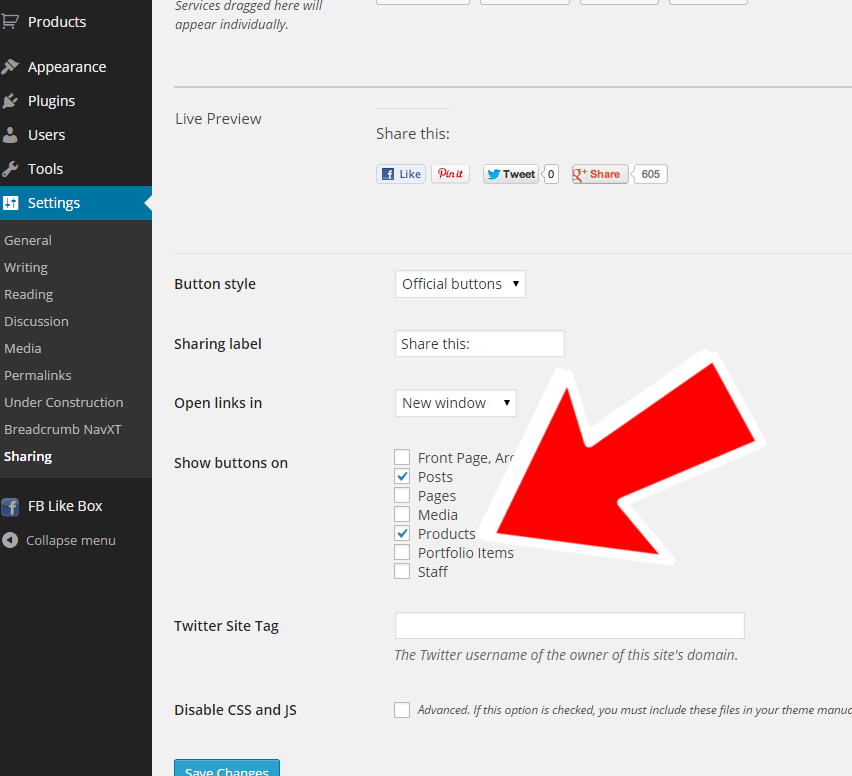Click the Save Changes button
Viewport: 852px width, 776px height.
[x=226, y=768]
